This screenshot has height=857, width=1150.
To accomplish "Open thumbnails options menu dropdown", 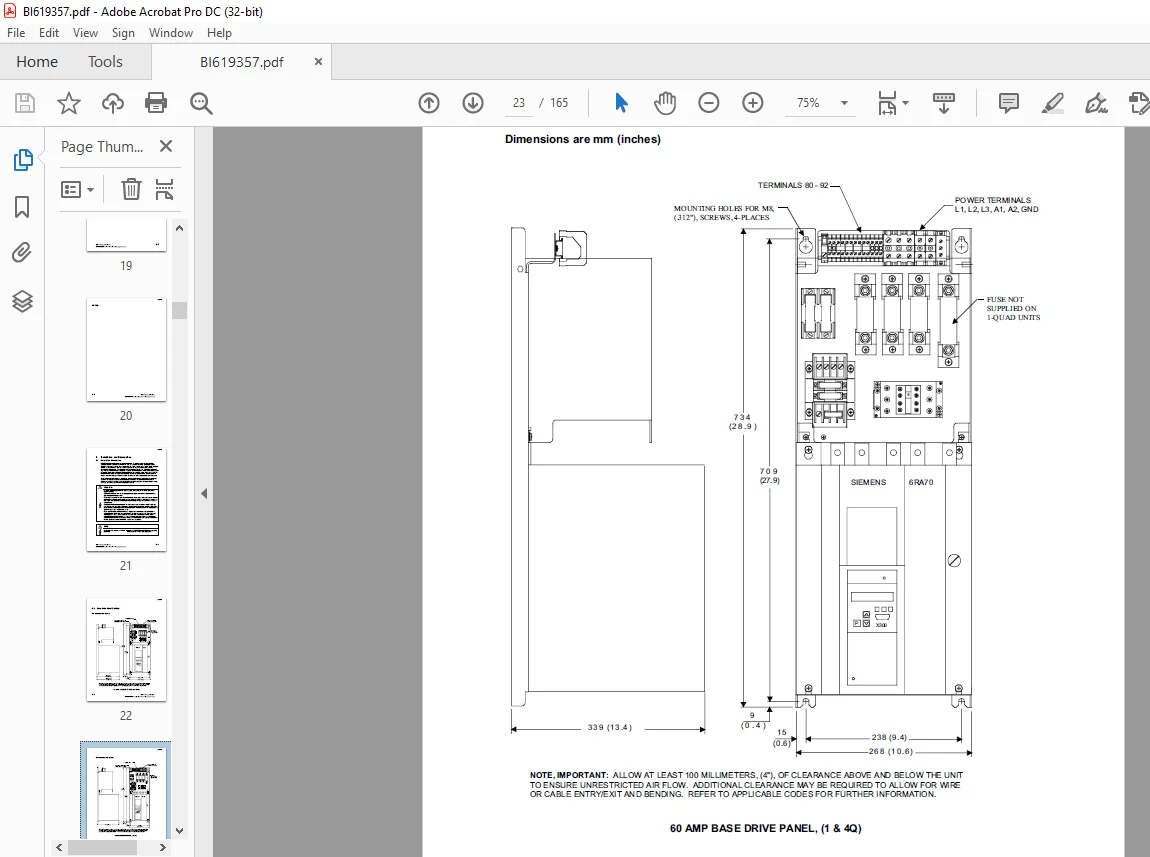I will pos(78,190).
